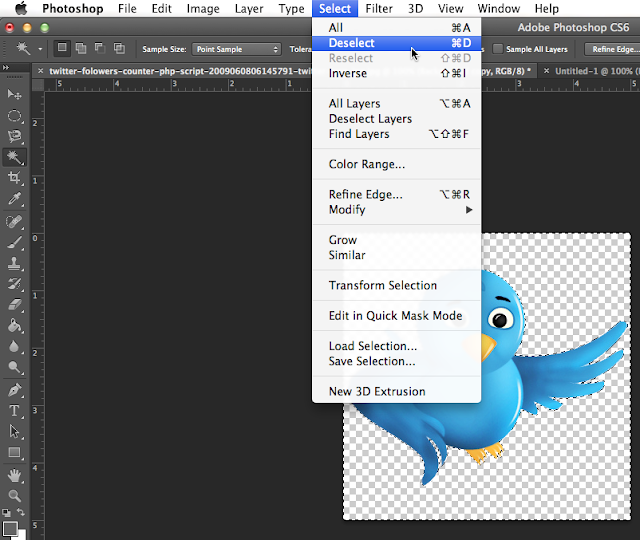Select the History Brush tool

(x=14, y=284)
